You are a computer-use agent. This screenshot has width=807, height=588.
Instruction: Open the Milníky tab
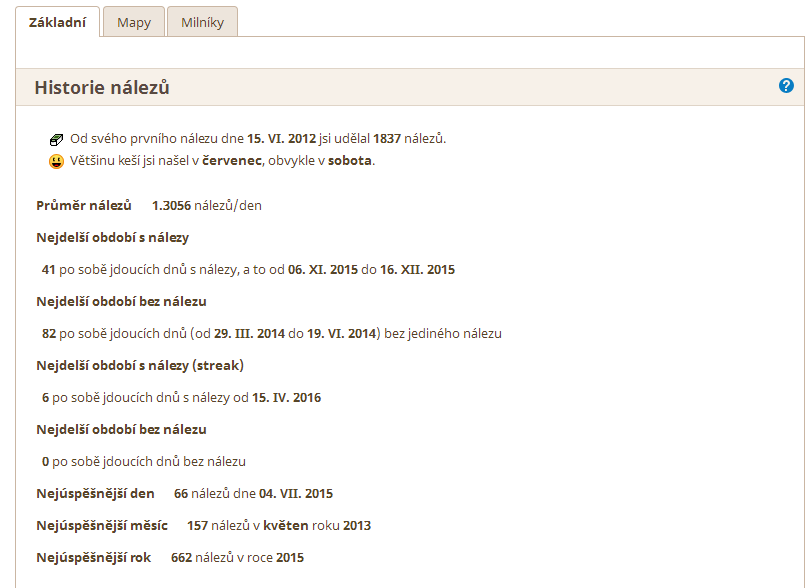(x=202, y=22)
